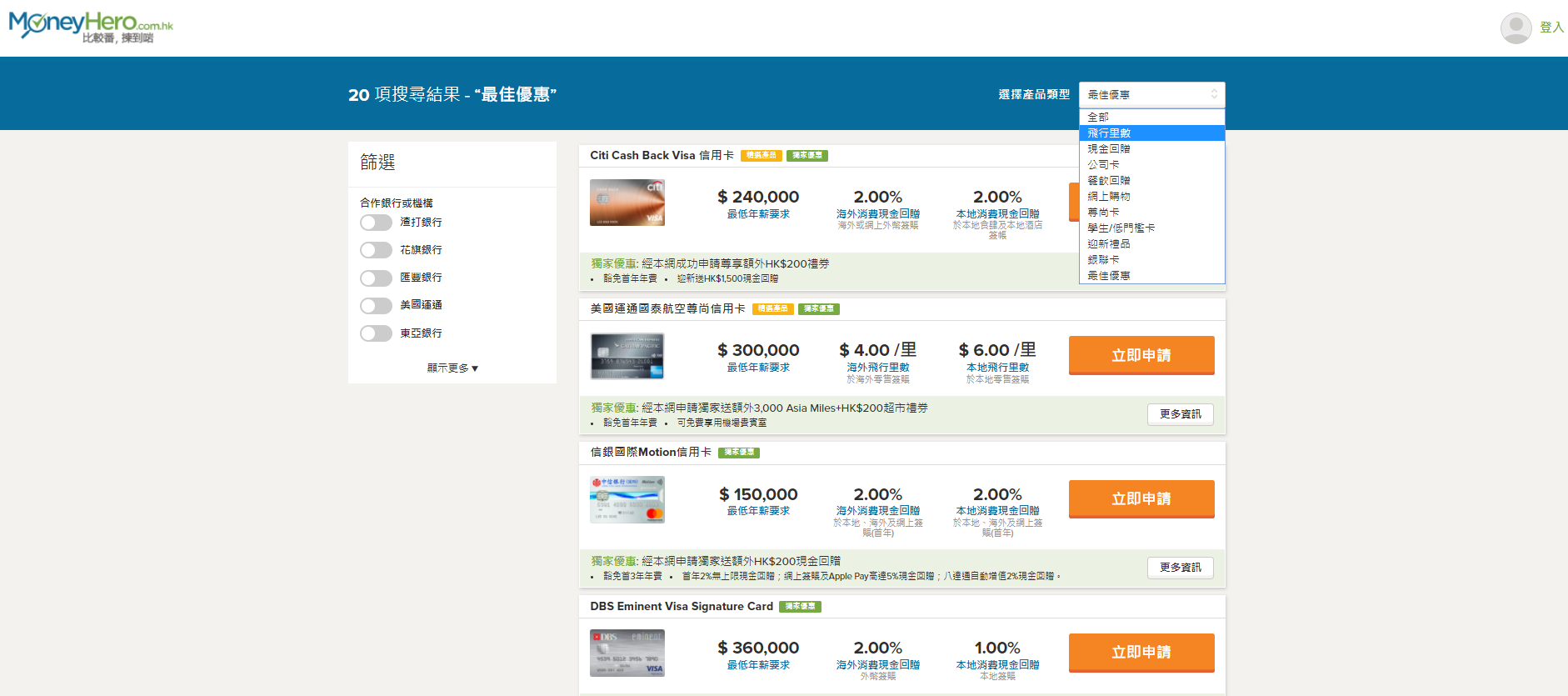This screenshot has height=696, width=1568.
Task: Click the $ 150,000 minimum salary value
Action: [x=758, y=495]
